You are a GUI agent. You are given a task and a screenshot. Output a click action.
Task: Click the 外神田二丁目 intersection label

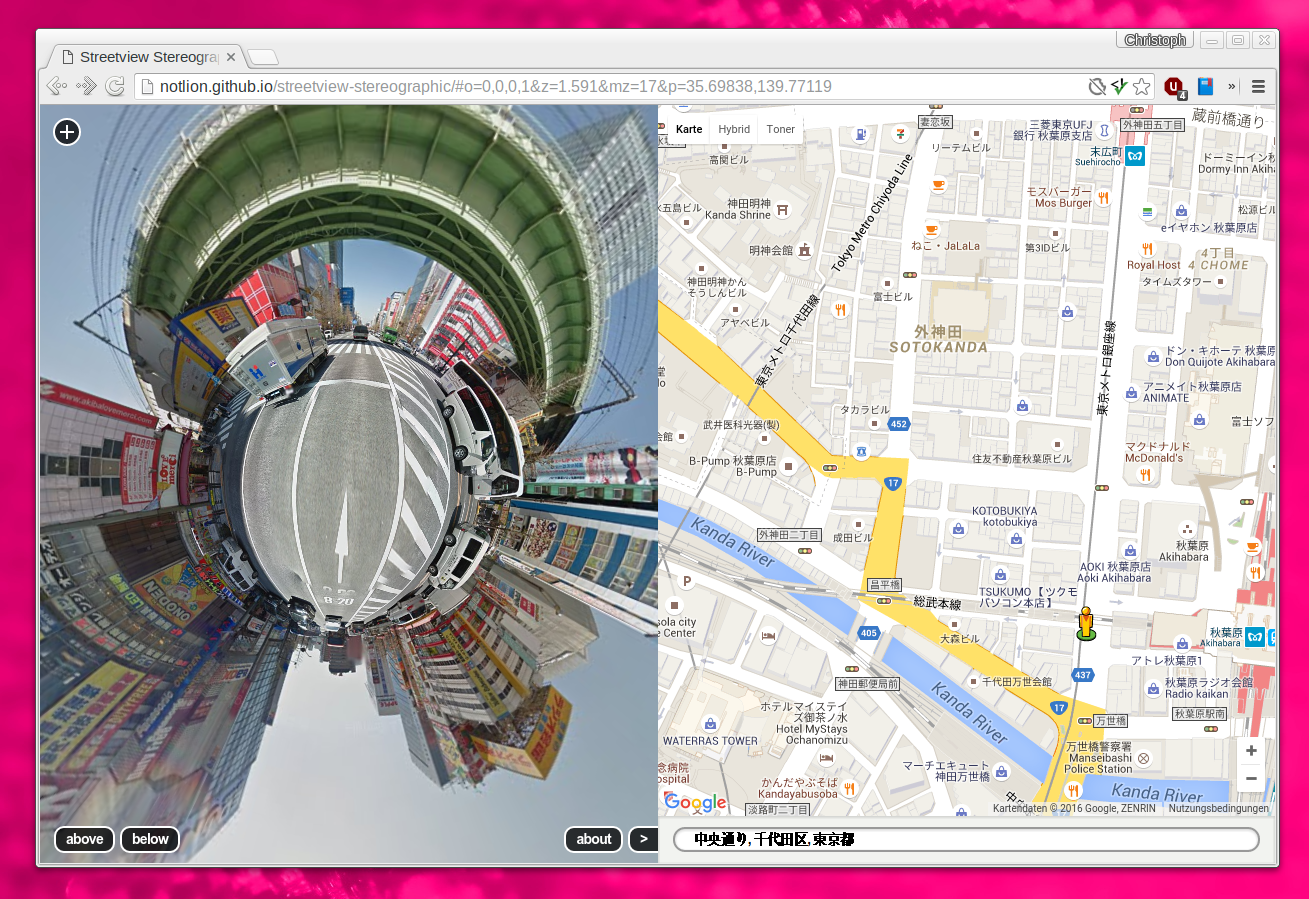(x=789, y=535)
